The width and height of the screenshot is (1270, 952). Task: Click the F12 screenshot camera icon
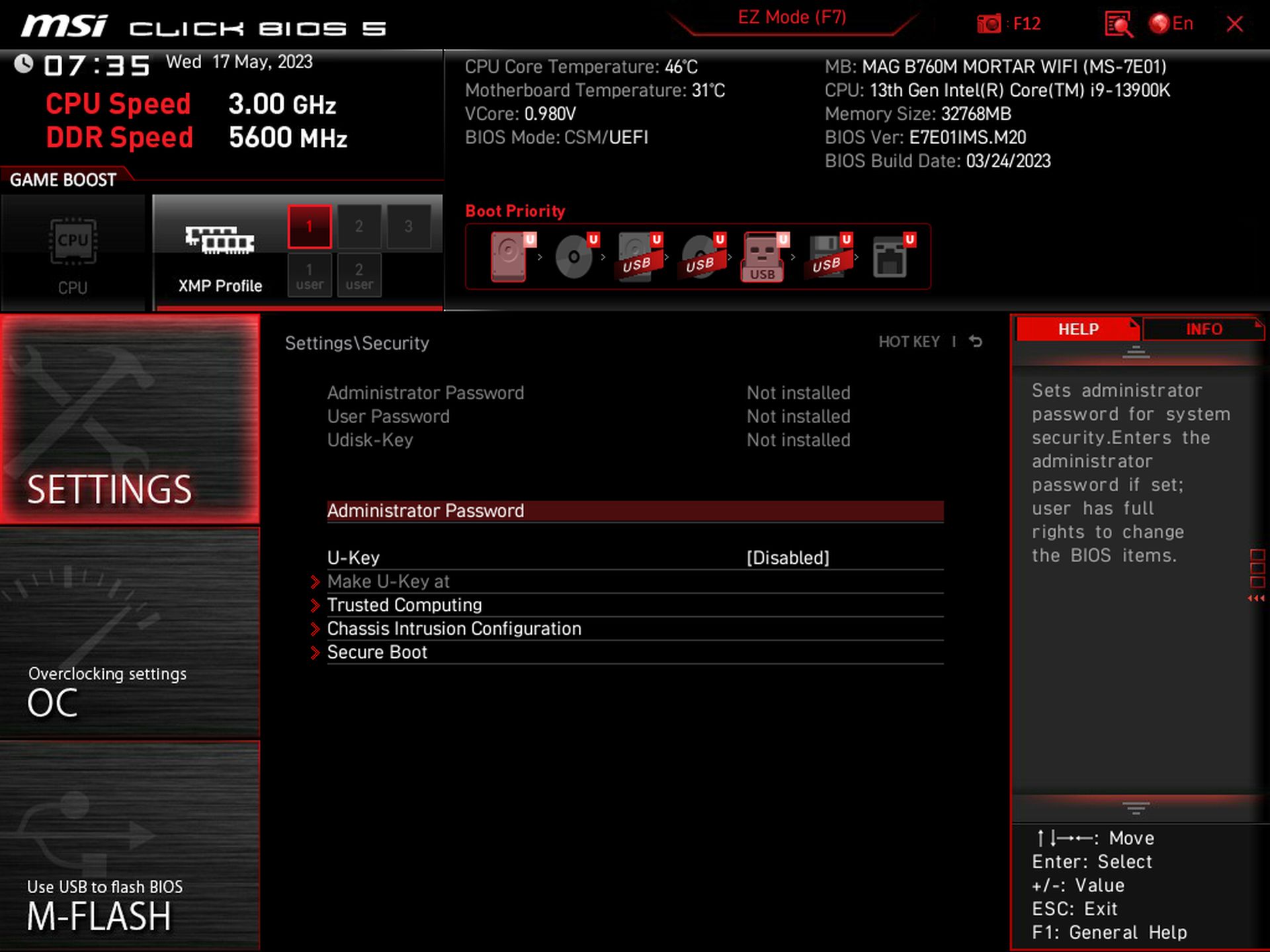[989, 24]
